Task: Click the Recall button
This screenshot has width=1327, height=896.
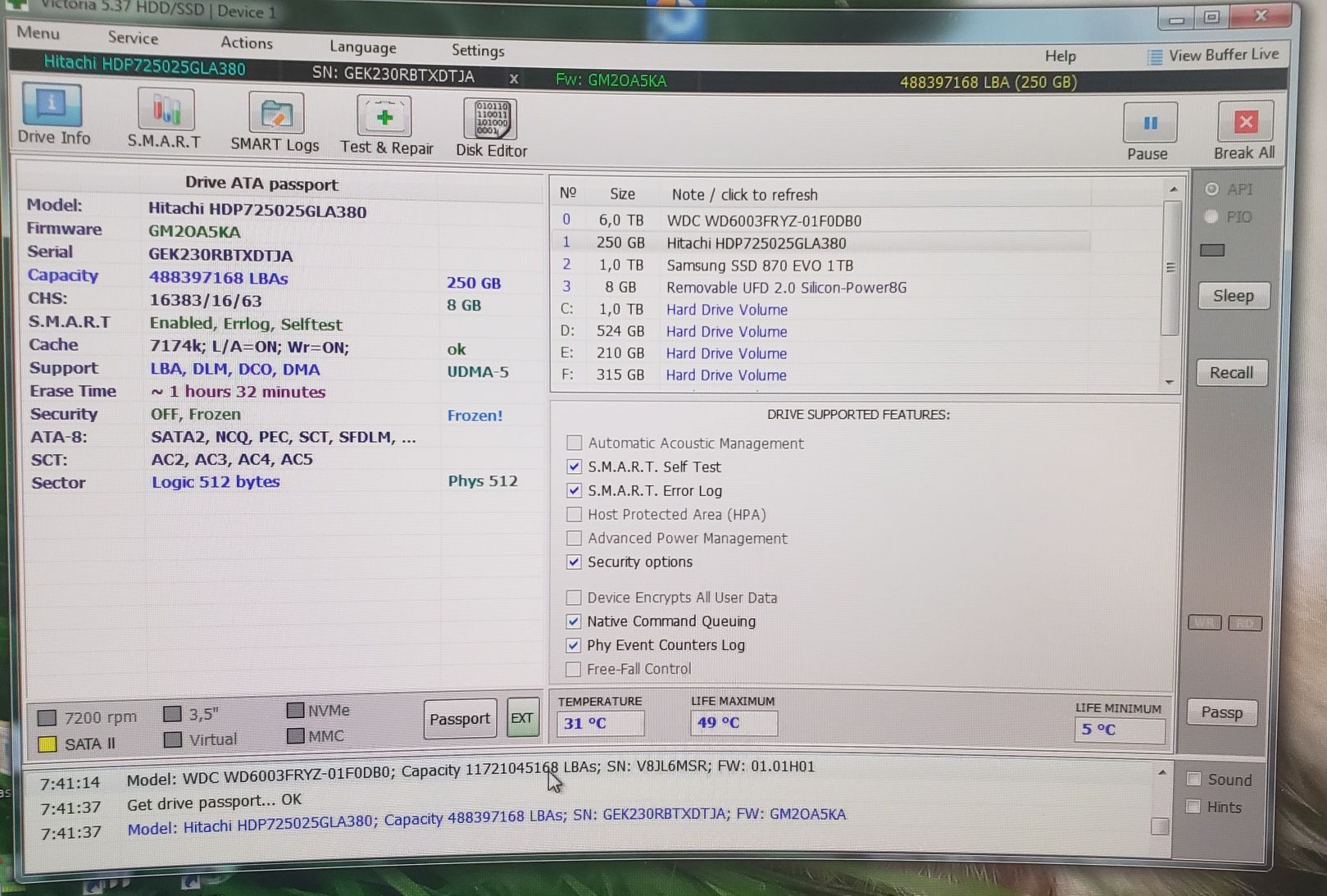Action: click(x=1232, y=373)
